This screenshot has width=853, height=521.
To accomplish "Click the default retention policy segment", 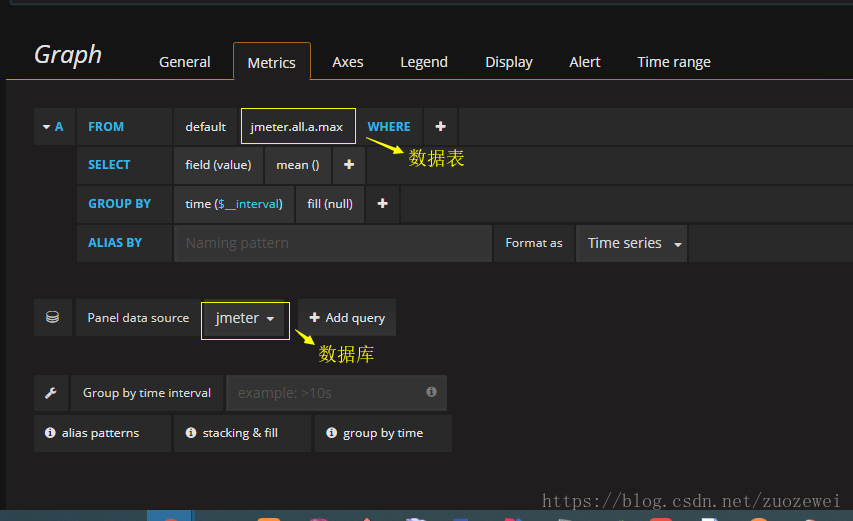I will point(206,127).
